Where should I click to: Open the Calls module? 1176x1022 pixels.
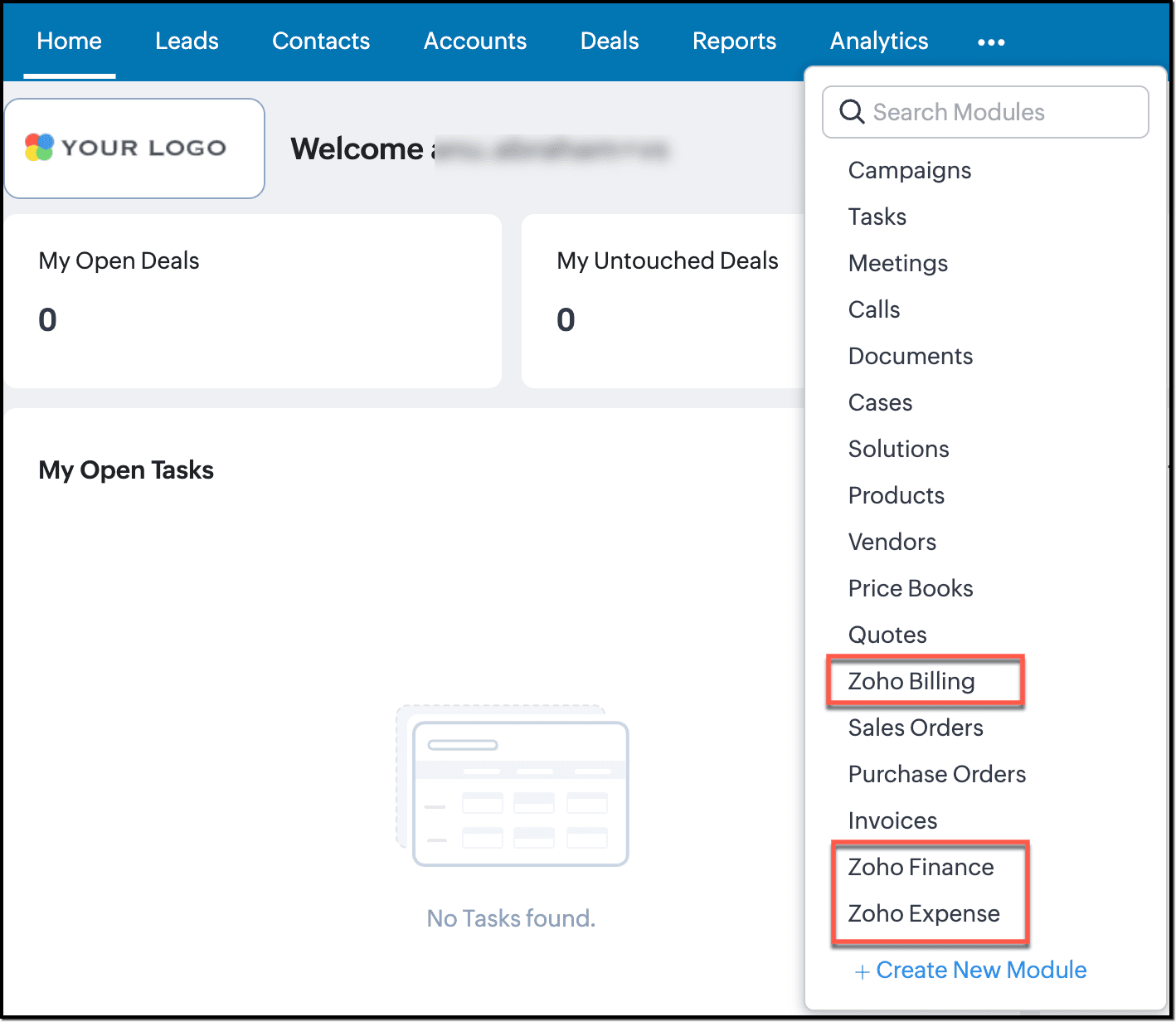point(874,310)
